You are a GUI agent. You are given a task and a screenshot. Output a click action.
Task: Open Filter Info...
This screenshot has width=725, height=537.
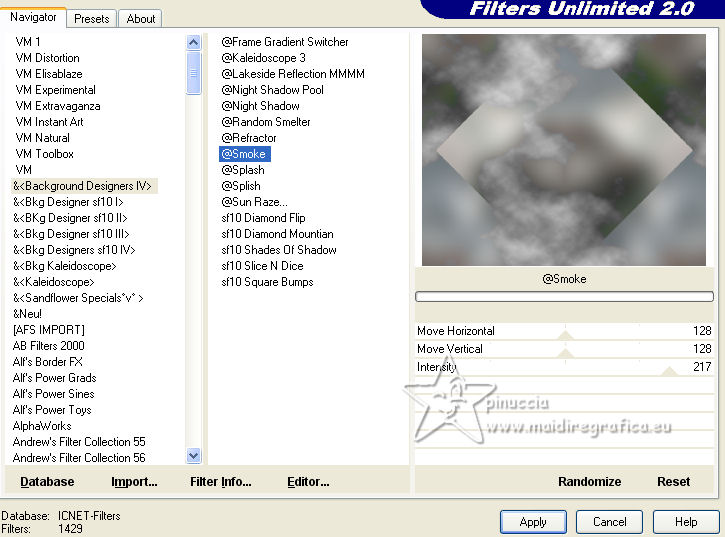point(221,481)
